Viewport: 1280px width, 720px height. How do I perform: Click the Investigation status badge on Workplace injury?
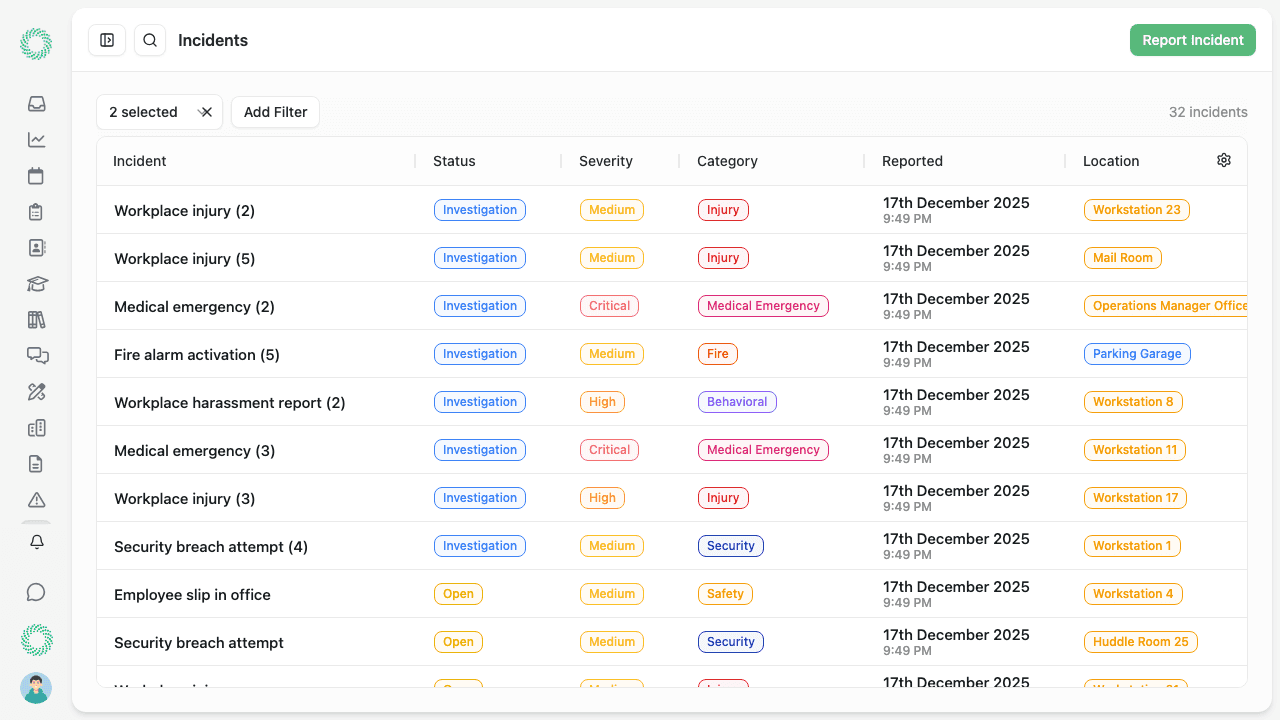(x=480, y=210)
